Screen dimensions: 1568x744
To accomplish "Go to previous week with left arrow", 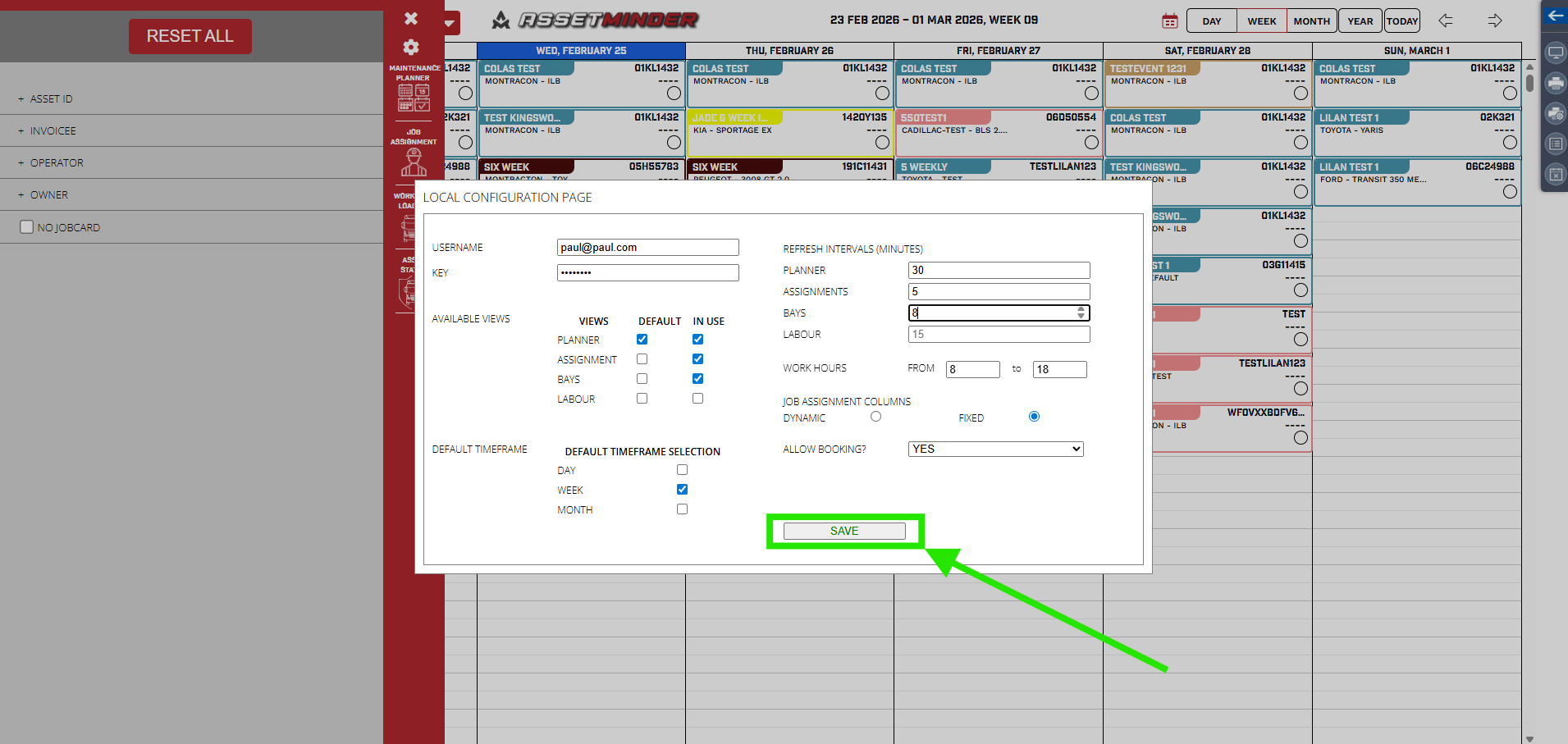I will (x=1446, y=21).
